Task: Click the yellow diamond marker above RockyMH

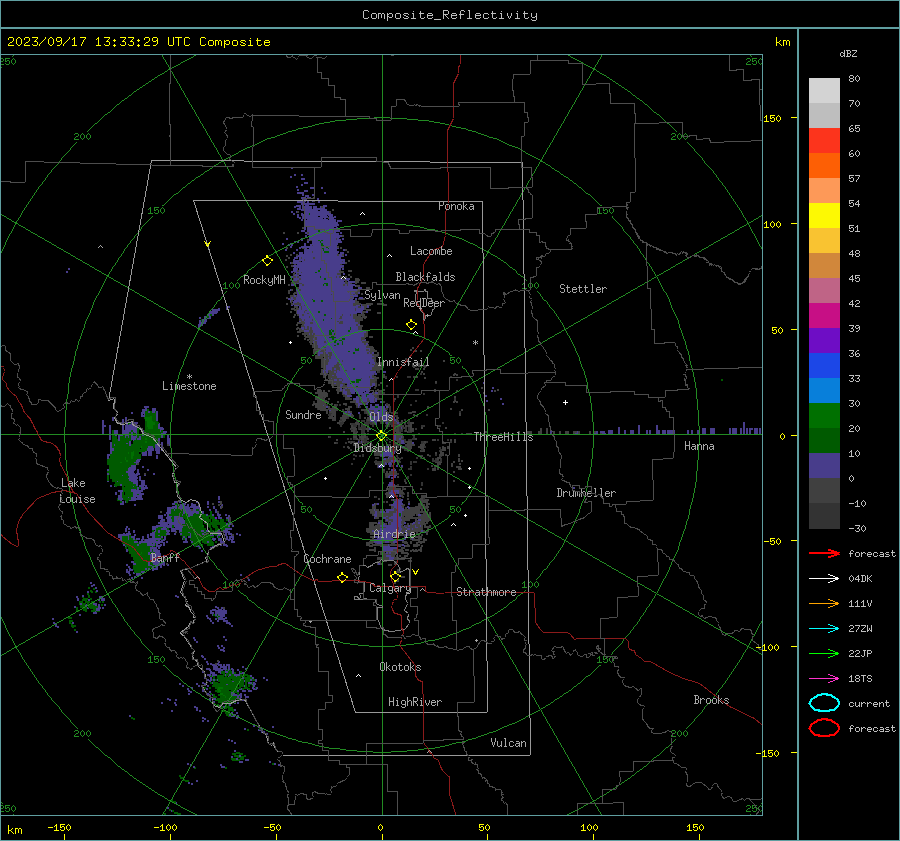Action: point(267,261)
